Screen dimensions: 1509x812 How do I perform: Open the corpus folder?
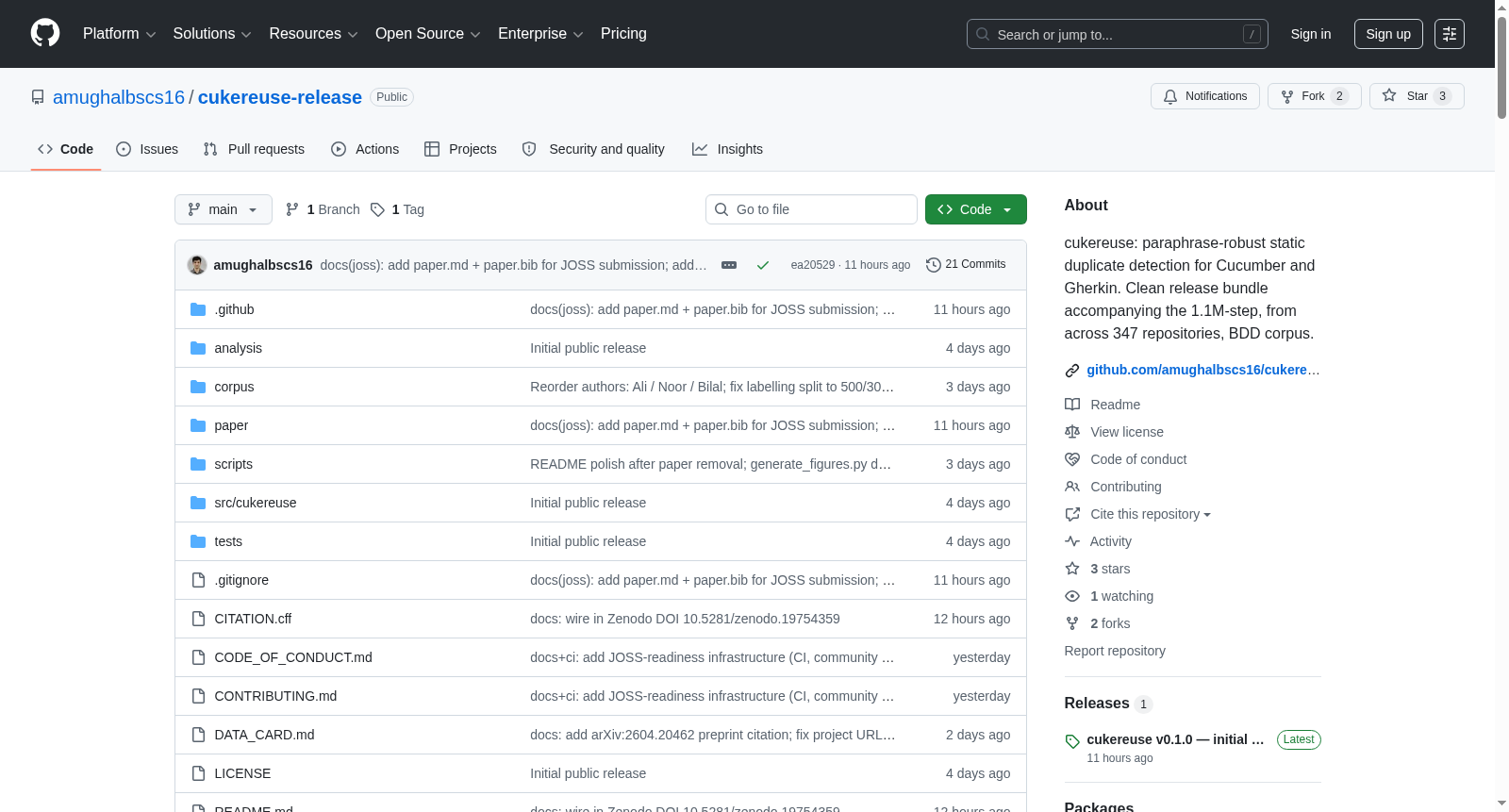click(x=234, y=387)
